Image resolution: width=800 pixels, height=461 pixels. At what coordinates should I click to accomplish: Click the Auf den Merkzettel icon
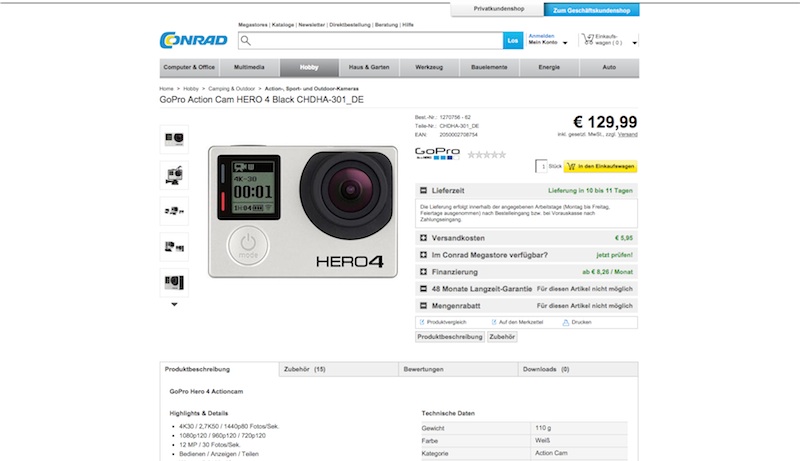pos(494,322)
